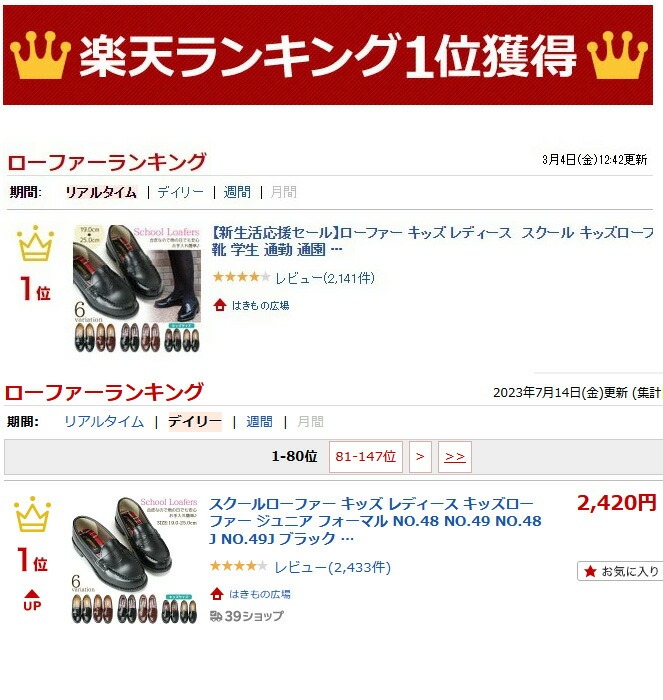The width and height of the screenshot is (663, 700).
Task: Switch to the デイリー tab in the upper ranking
Action: [180, 192]
